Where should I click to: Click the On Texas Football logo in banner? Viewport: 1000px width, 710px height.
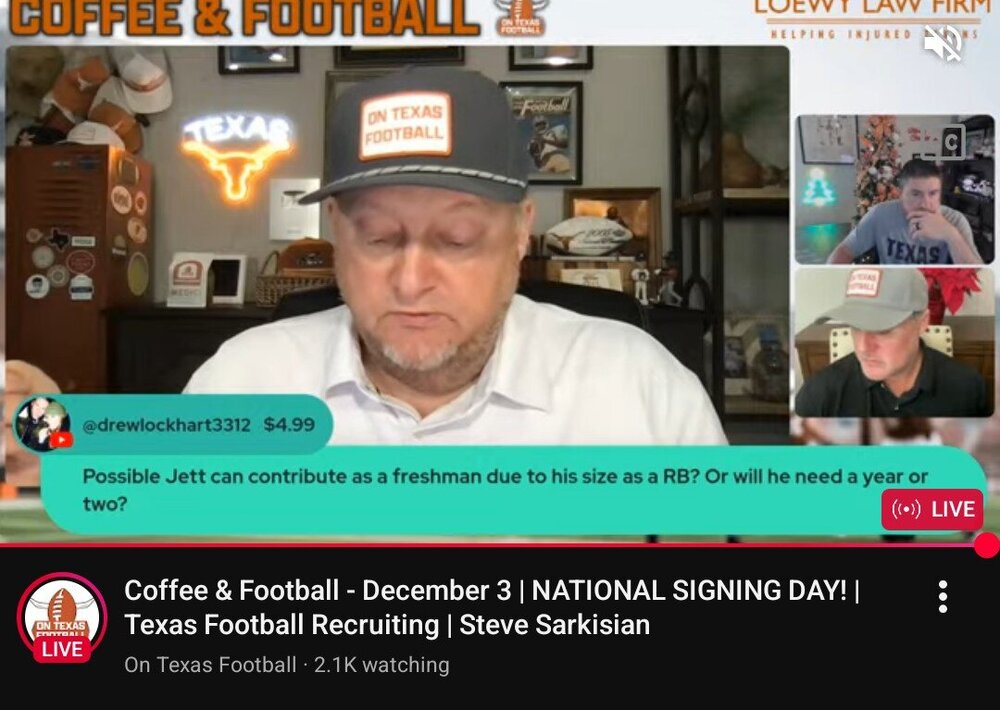point(522,17)
